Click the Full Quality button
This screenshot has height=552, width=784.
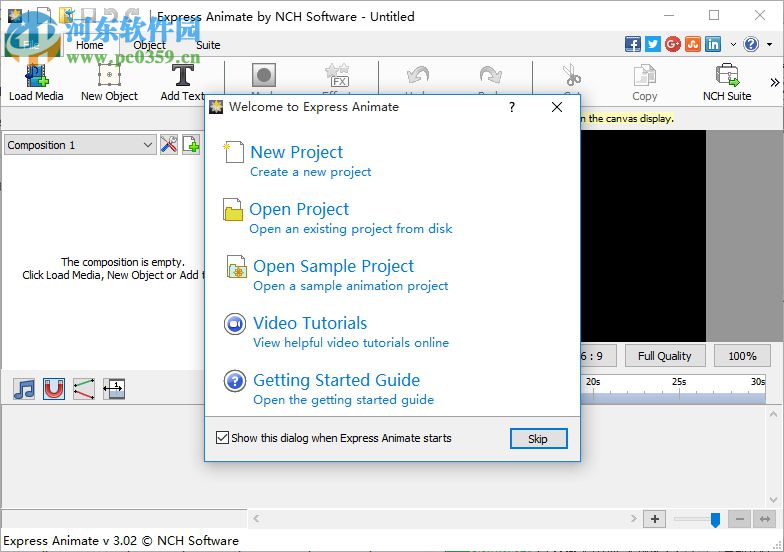click(665, 356)
